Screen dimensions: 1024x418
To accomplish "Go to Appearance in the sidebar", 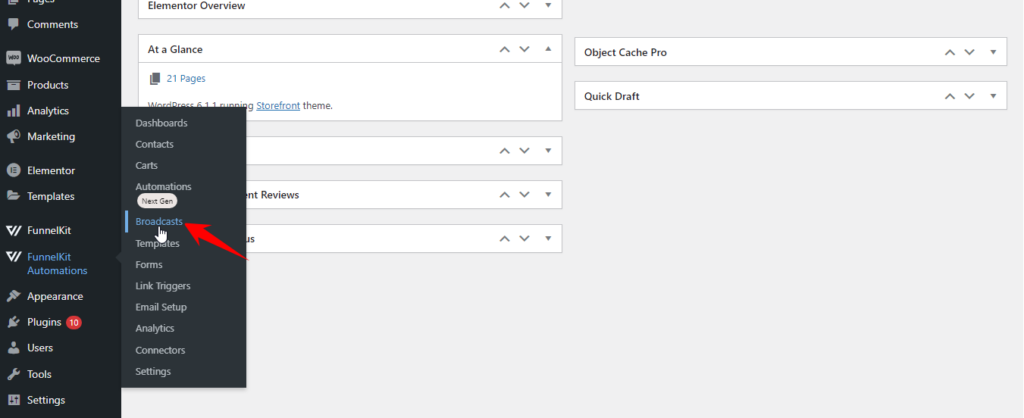I will [55, 296].
